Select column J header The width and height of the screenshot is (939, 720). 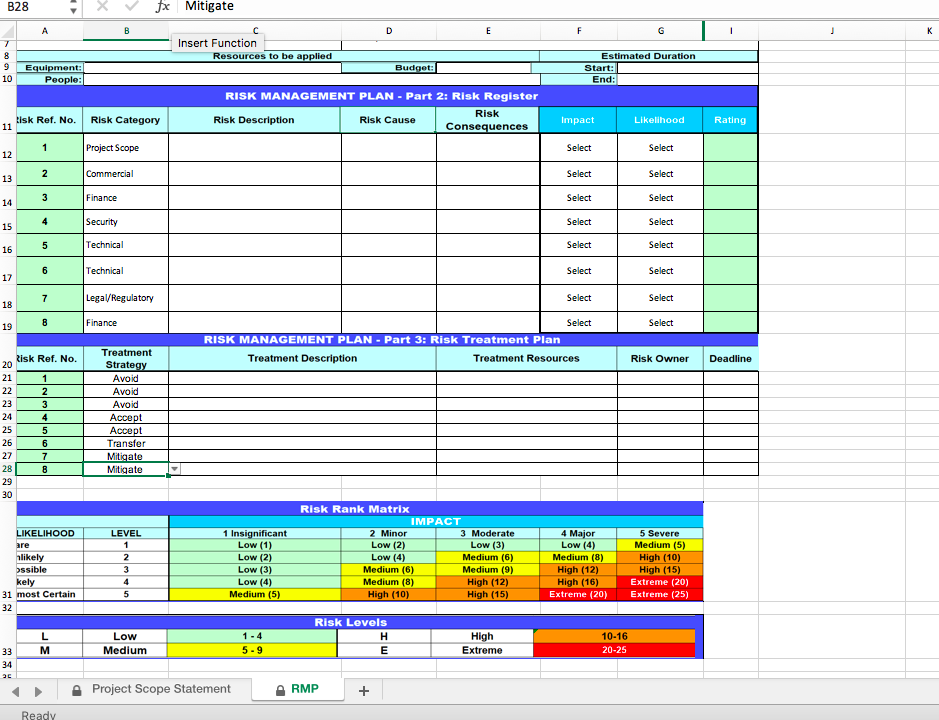pos(832,31)
